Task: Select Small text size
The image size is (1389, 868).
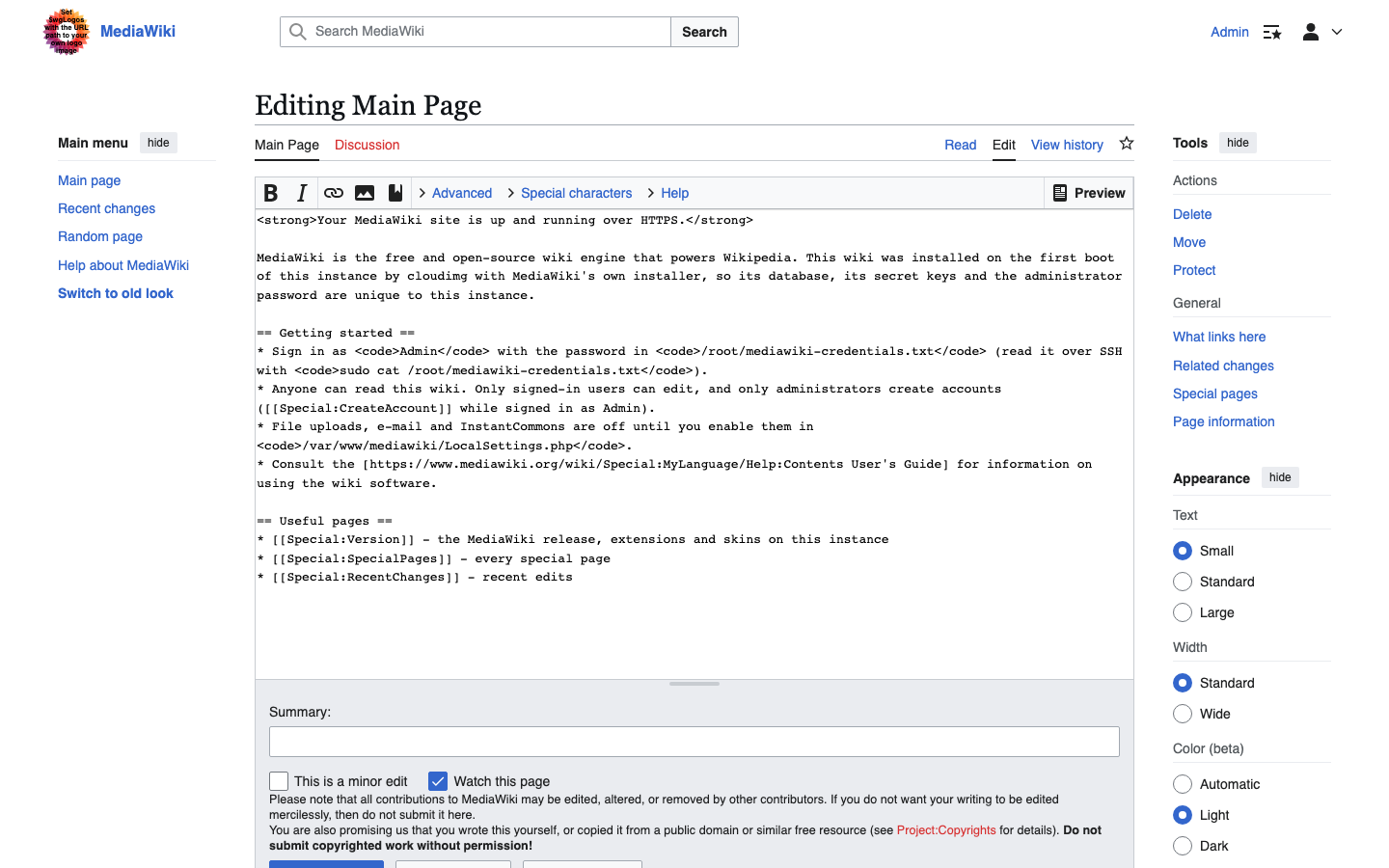Action: click(x=1183, y=551)
